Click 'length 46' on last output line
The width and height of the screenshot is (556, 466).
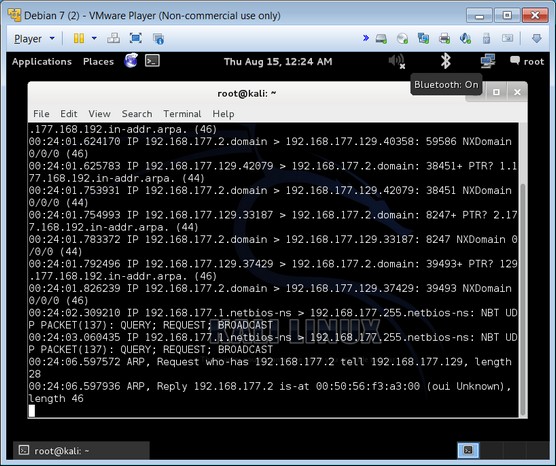(56, 399)
